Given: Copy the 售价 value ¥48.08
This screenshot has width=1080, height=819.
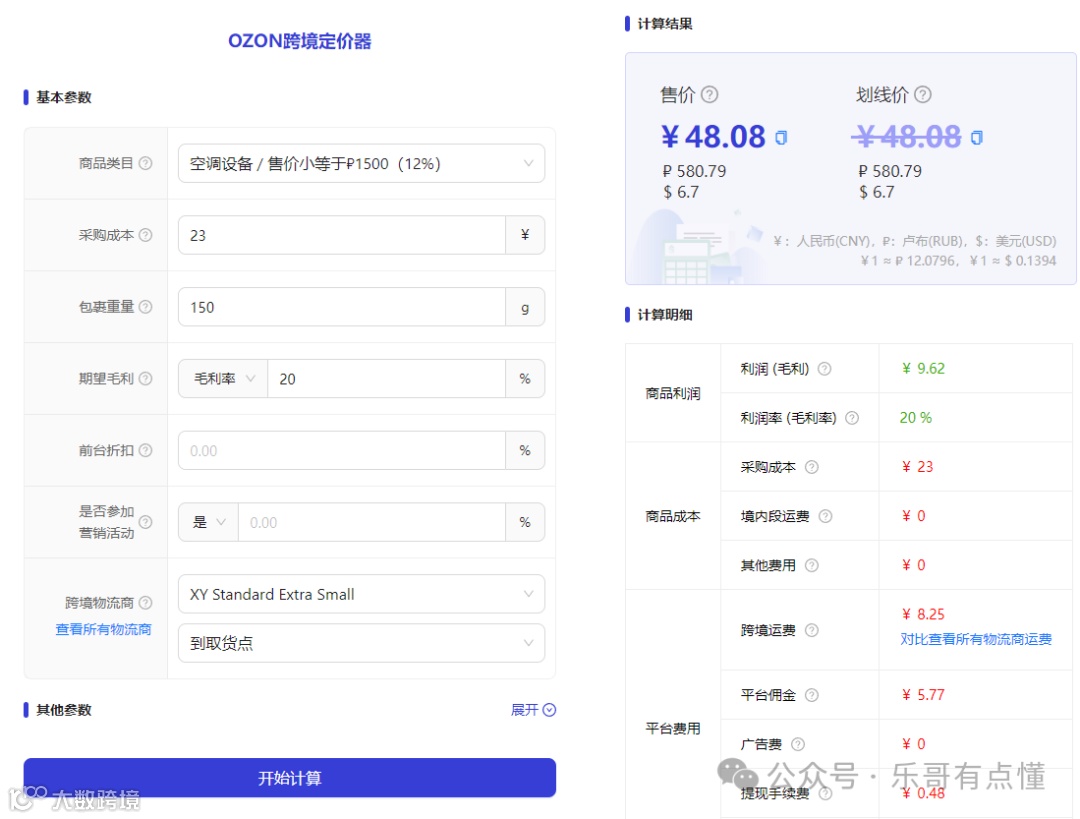Looking at the screenshot, I should pos(780,138).
